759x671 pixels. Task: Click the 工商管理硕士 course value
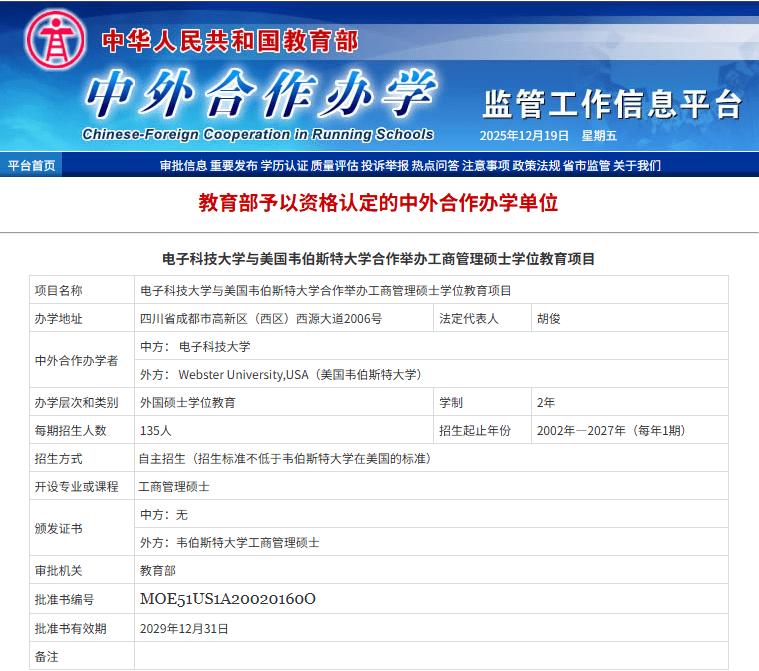point(174,487)
